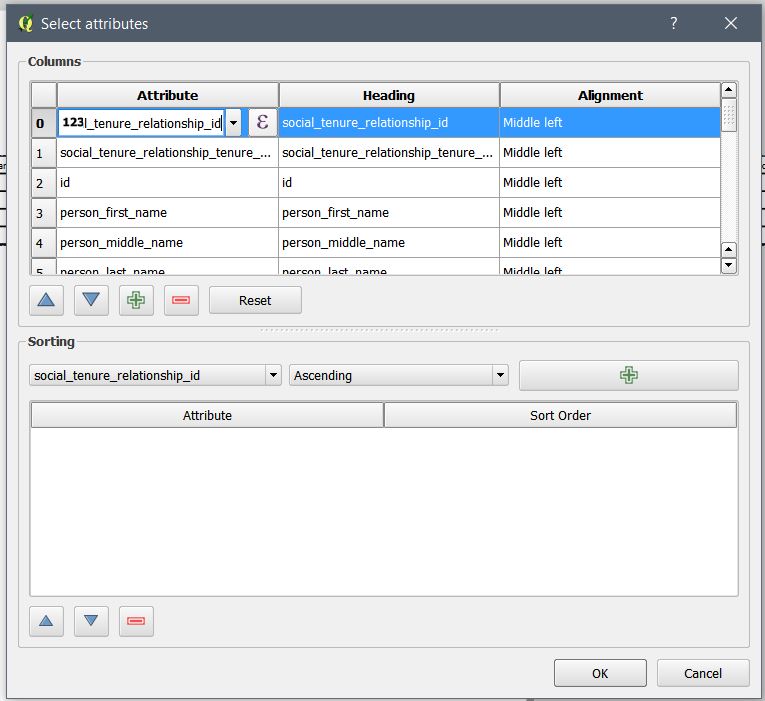
Task: Add sorting rule with green plus button
Action: [x=628, y=376]
